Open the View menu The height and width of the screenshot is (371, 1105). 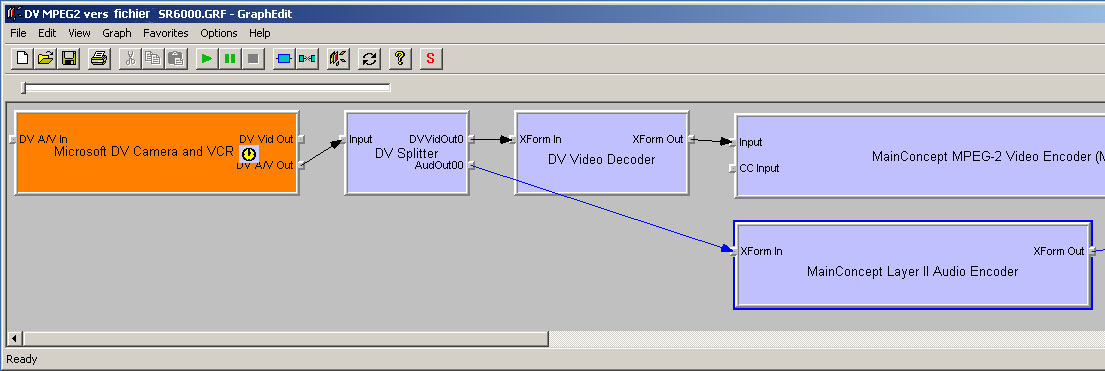click(79, 33)
